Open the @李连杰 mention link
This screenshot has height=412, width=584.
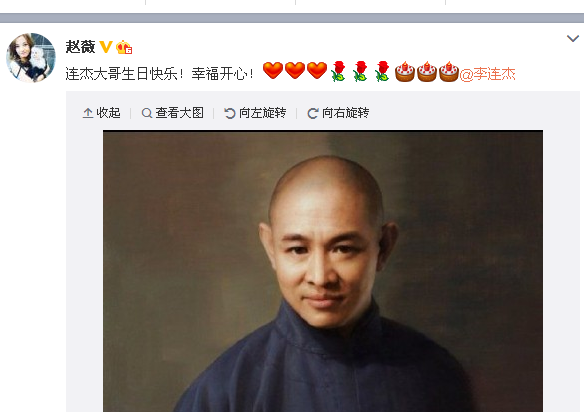tap(488, 74)
